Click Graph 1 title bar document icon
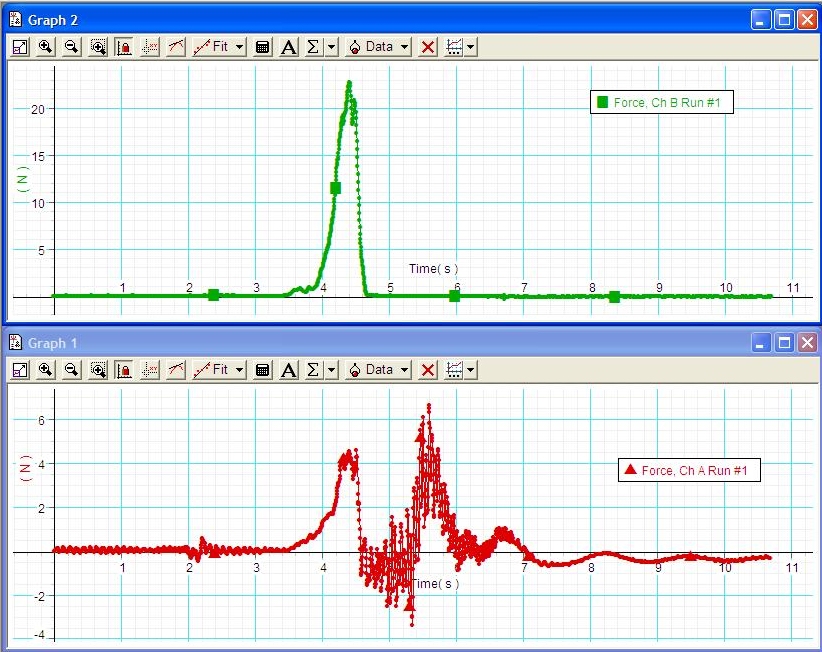This screenshot has width=822, height=652. pos(16,343)
